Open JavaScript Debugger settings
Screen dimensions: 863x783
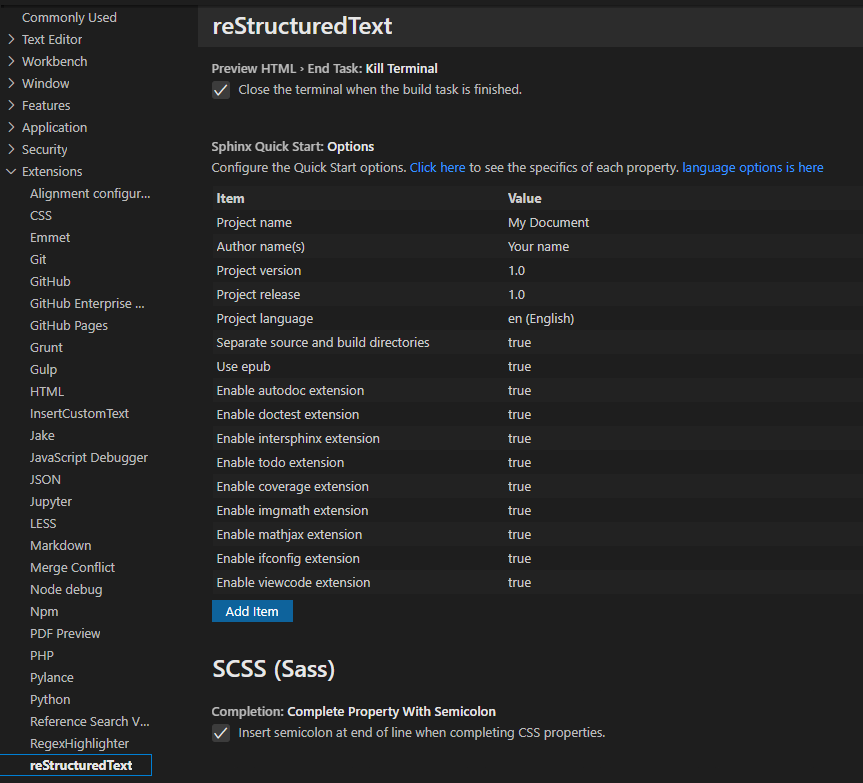pyautogui.click(x=90, y=456)
